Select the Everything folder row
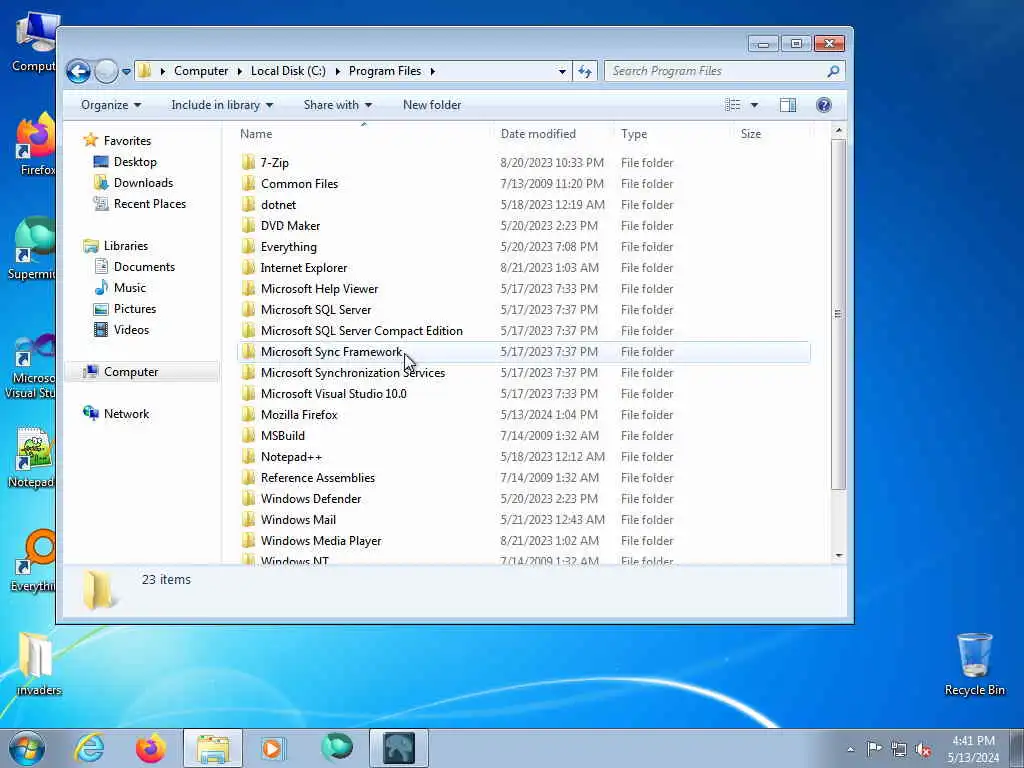The height and width of the screenshot is (768, 1024). pyautogui.click(x=524, y=247)
